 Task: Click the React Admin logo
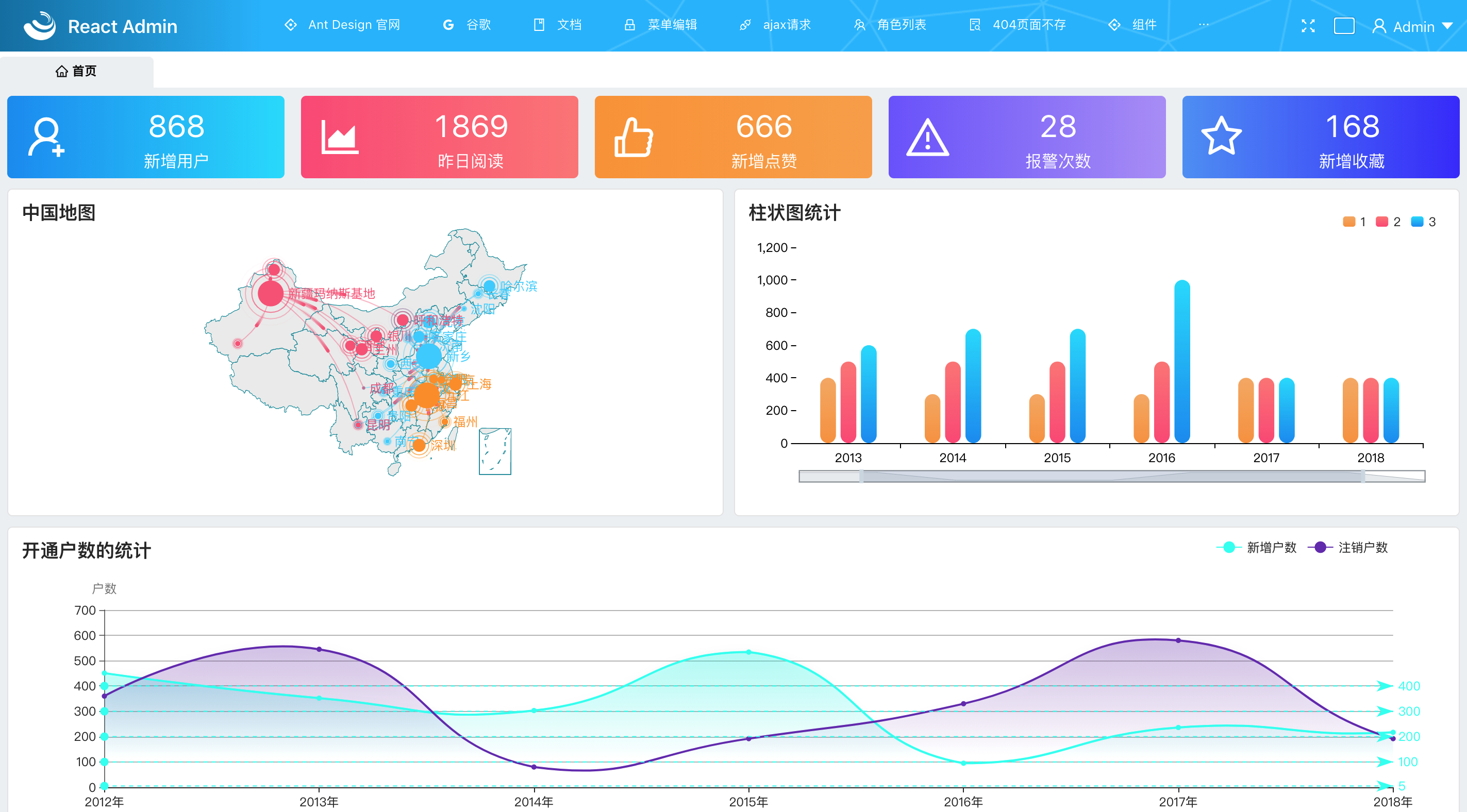click(x=40, y=26)
